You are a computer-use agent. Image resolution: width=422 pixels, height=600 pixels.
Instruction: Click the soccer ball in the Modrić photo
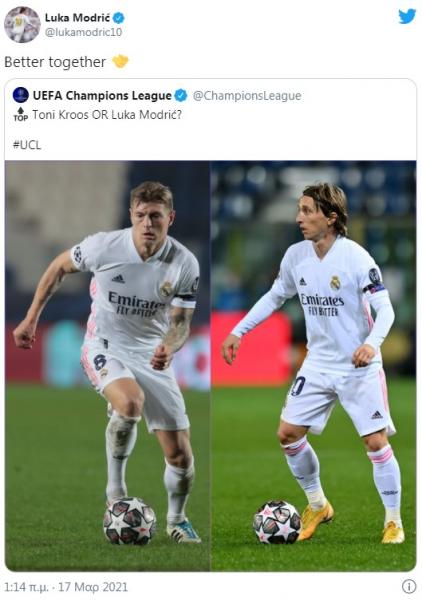tap(277, 522)
